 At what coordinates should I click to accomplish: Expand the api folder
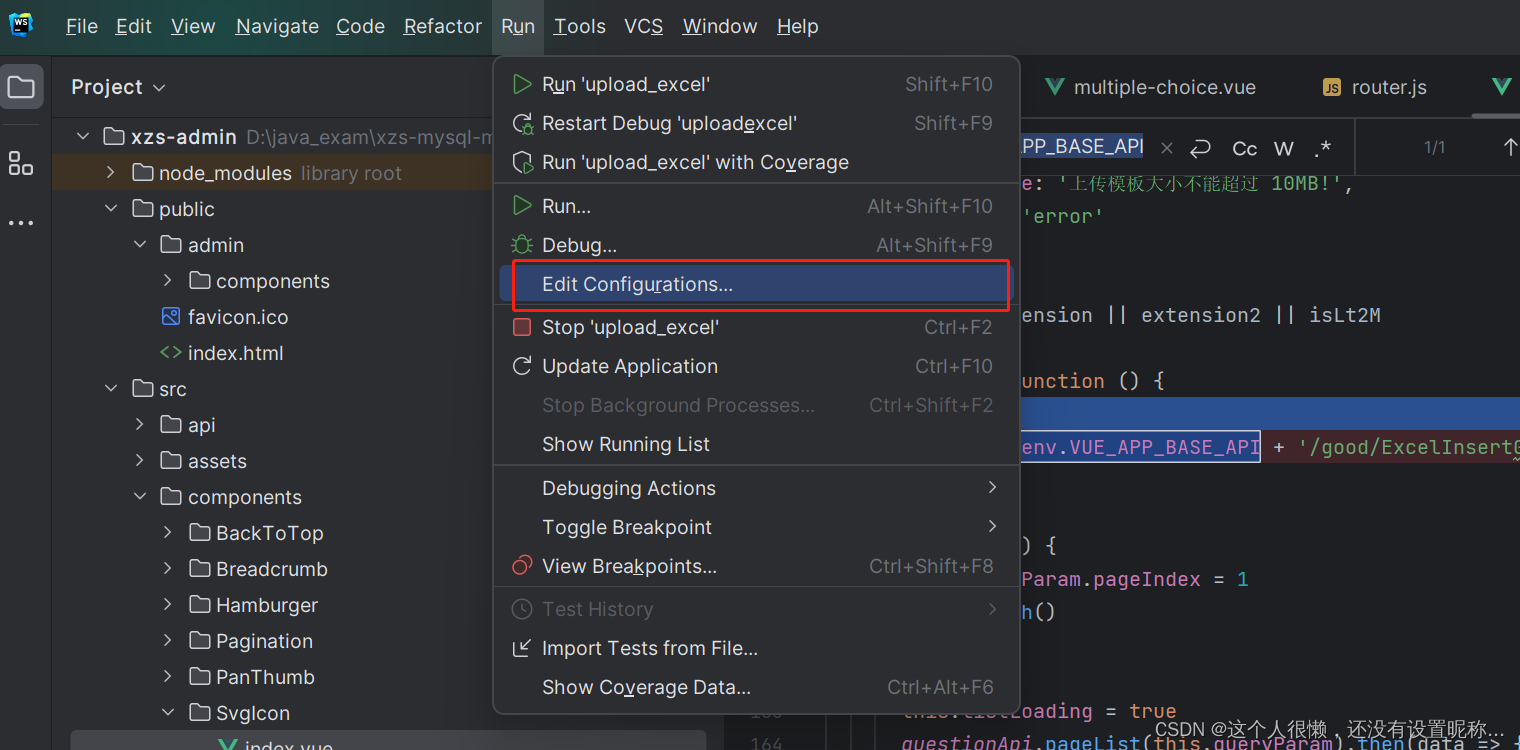point(139,425)
